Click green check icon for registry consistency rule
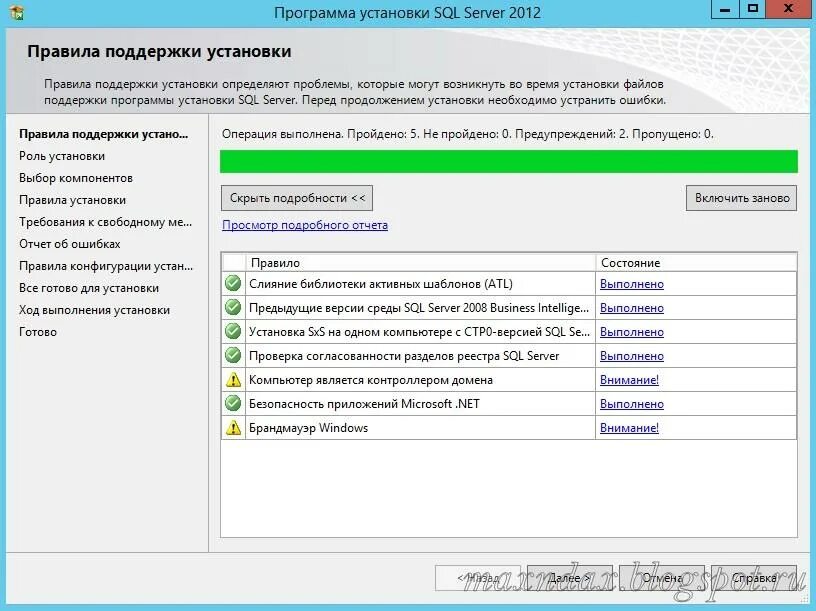 tap(233, 355)
